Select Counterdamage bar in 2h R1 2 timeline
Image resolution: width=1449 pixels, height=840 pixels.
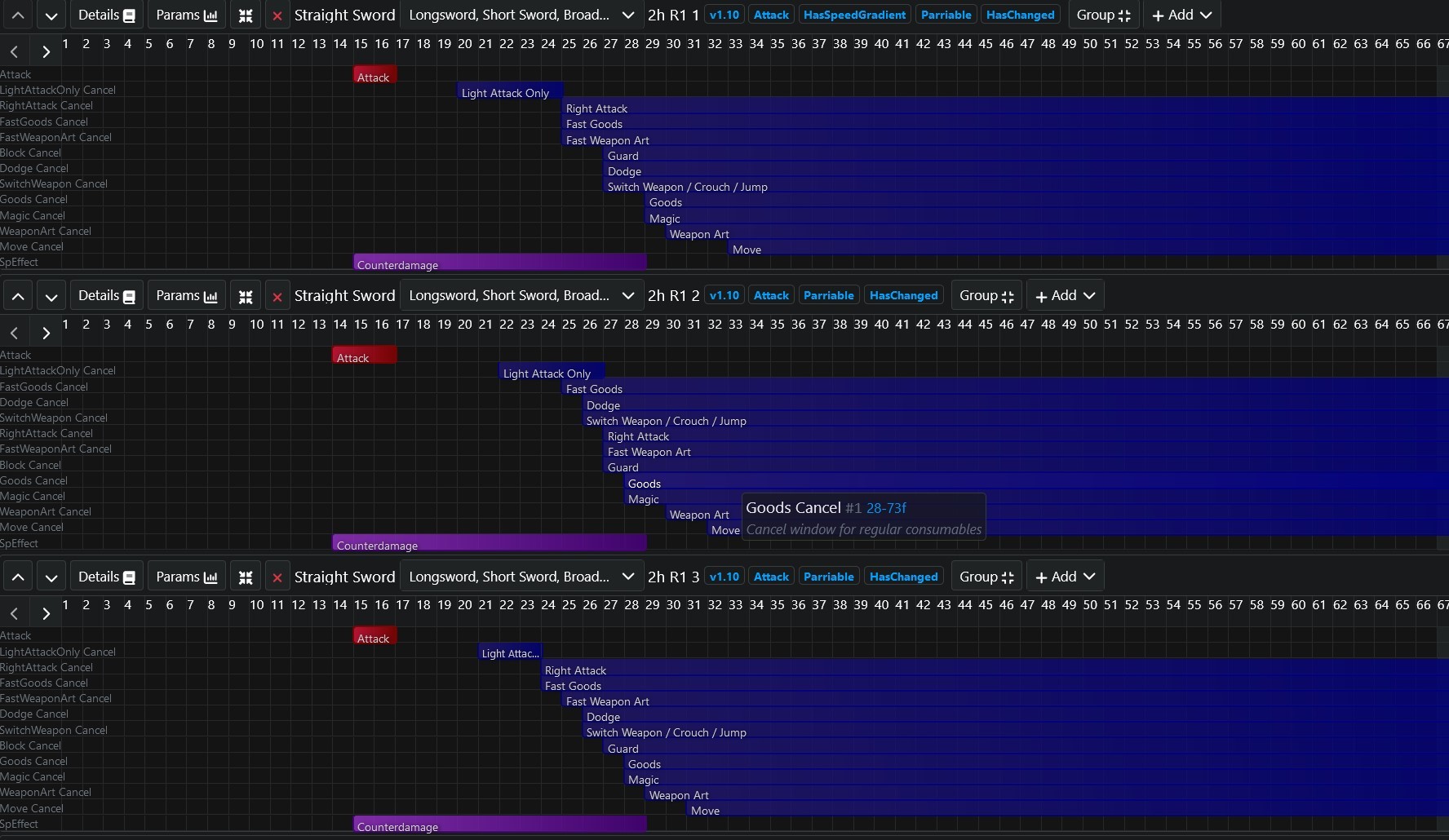pyautogui.click(x=490, y=544)
